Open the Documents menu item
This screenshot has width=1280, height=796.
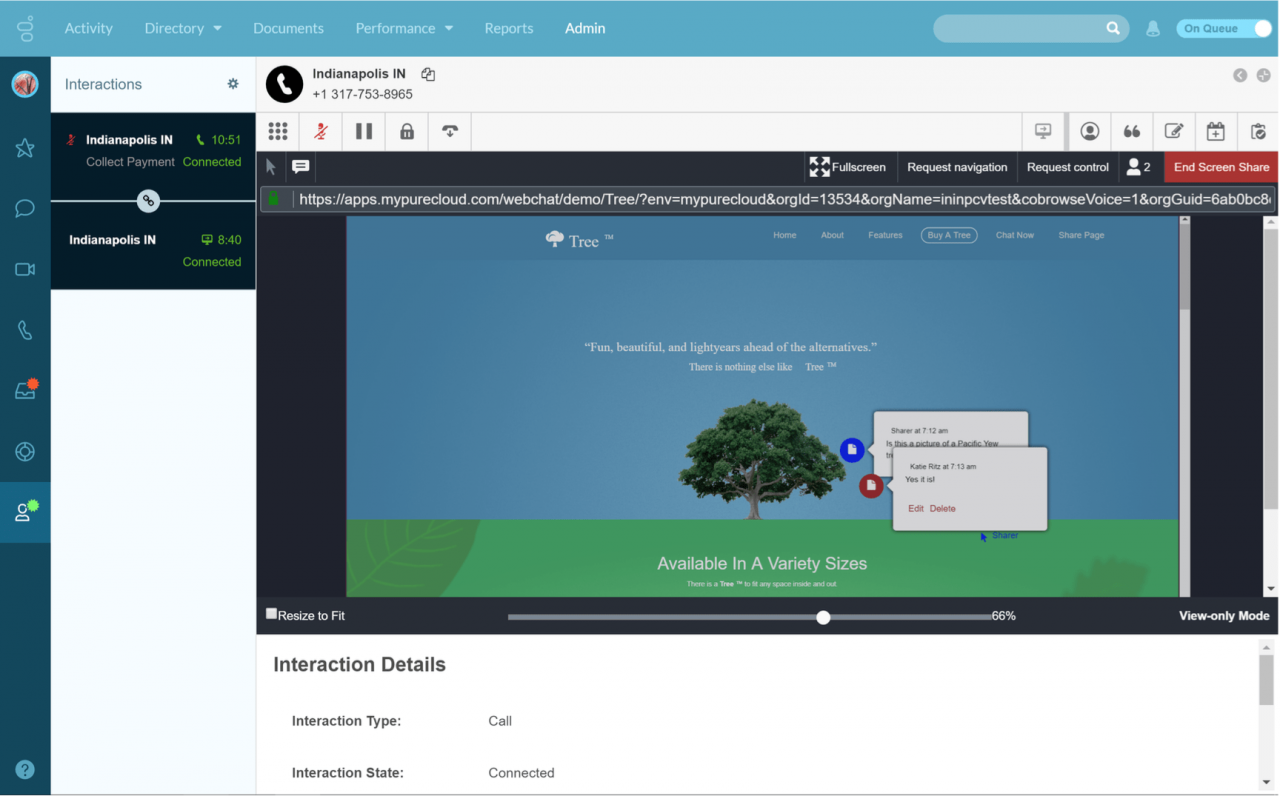click(288, 28)
